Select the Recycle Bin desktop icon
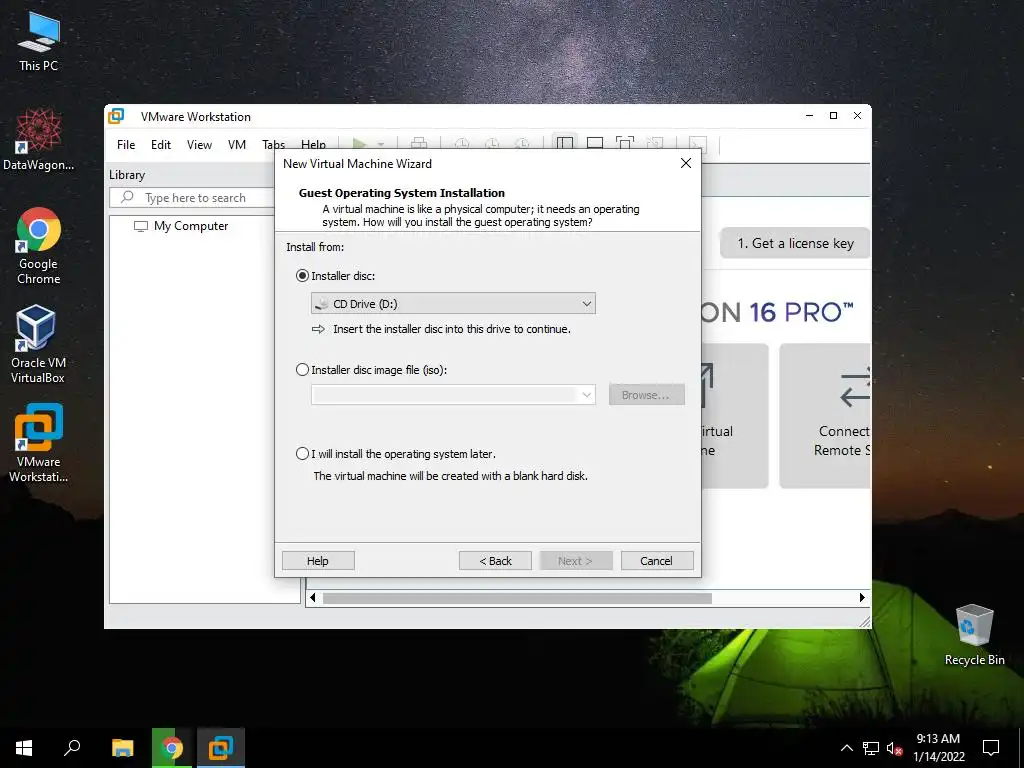The height and width of the screenshot is (768, 1024). (974, 635)
